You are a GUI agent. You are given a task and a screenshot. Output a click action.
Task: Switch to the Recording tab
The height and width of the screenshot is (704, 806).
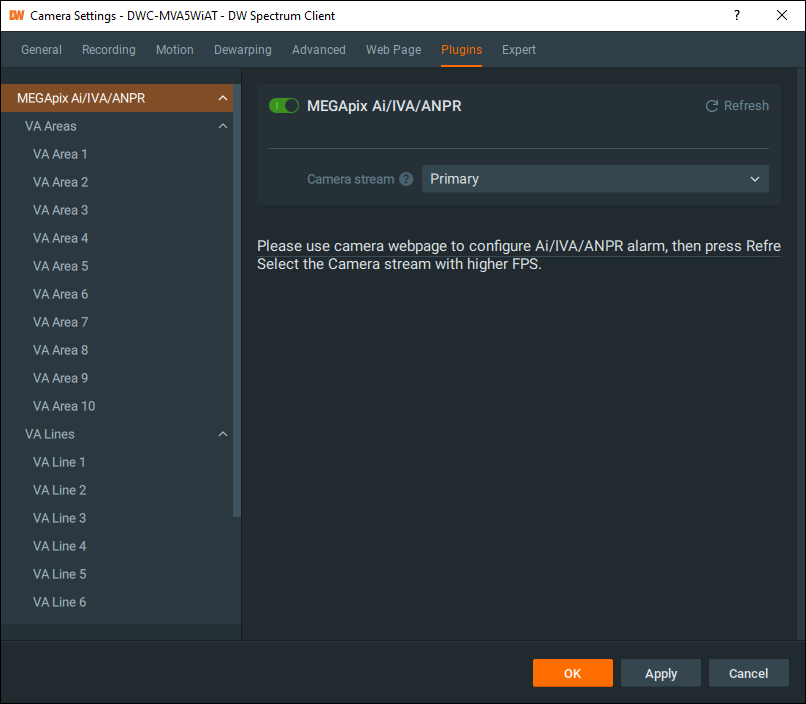(108, 49)
